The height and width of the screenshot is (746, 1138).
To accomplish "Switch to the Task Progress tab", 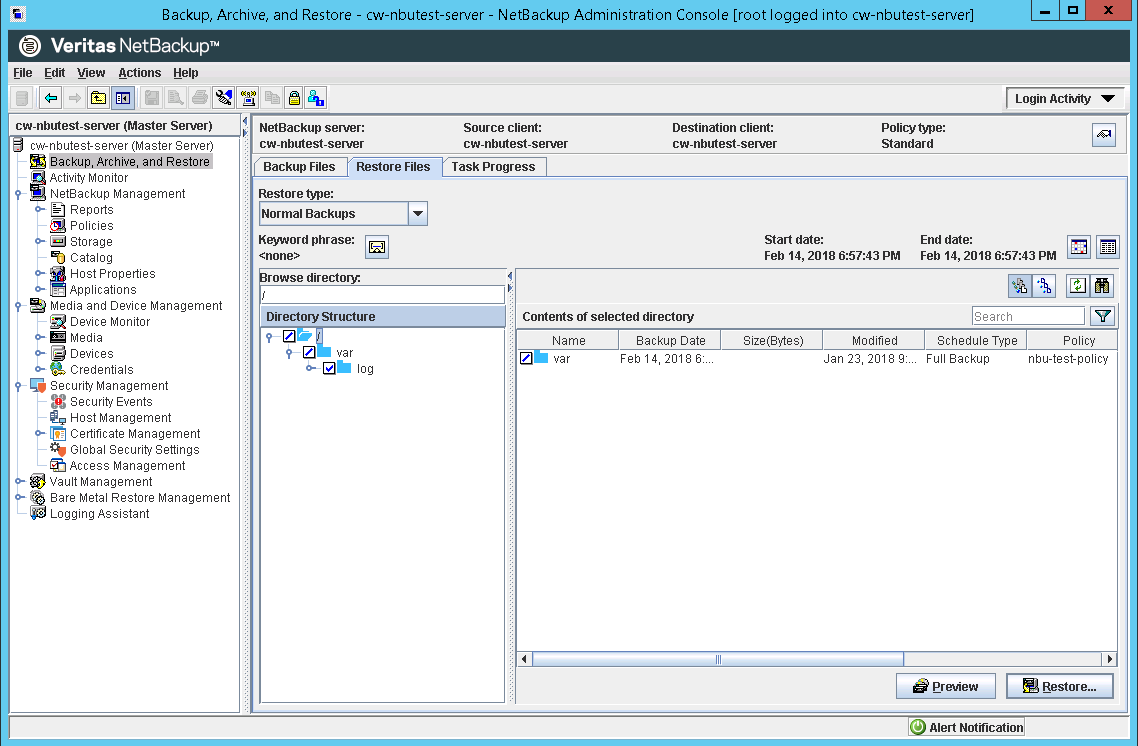I will click(x=493, y=167).
